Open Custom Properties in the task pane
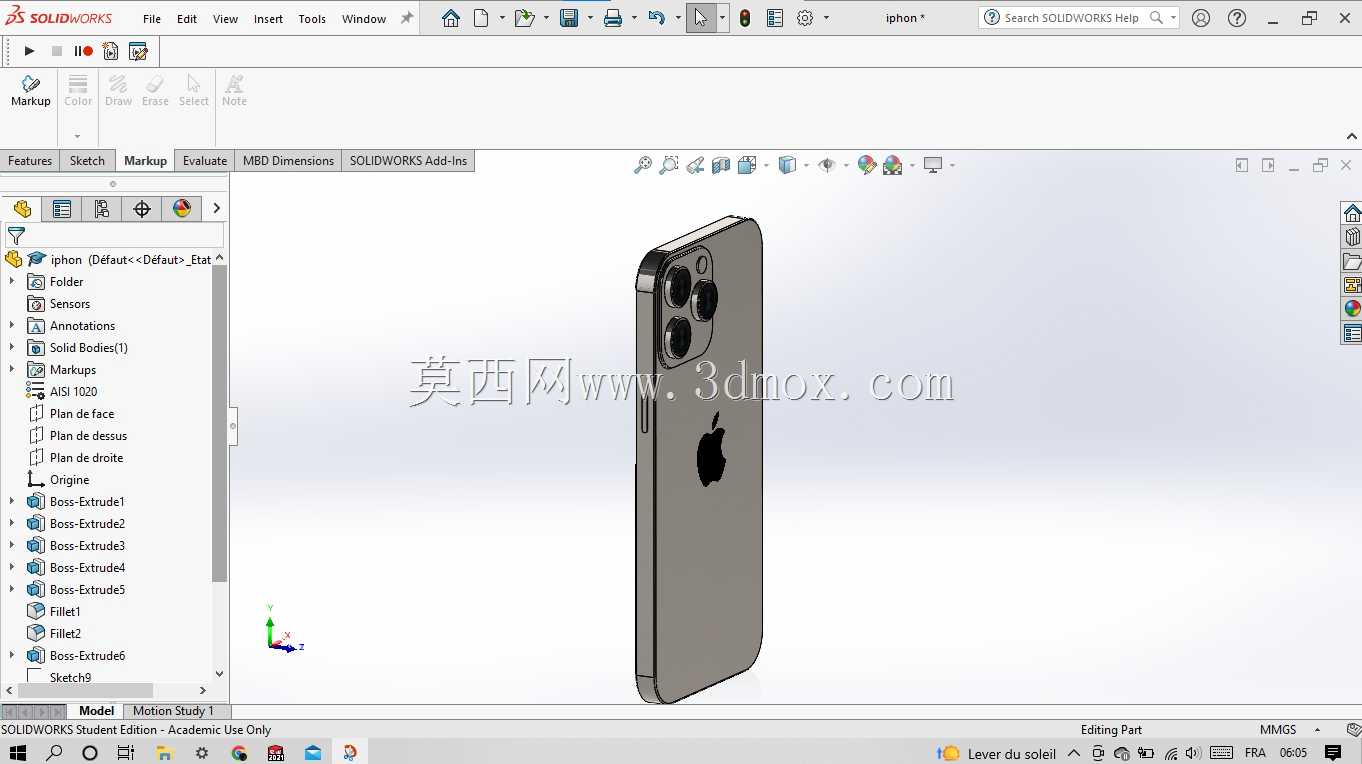 pyautogui.click(x=1352, y=333)
